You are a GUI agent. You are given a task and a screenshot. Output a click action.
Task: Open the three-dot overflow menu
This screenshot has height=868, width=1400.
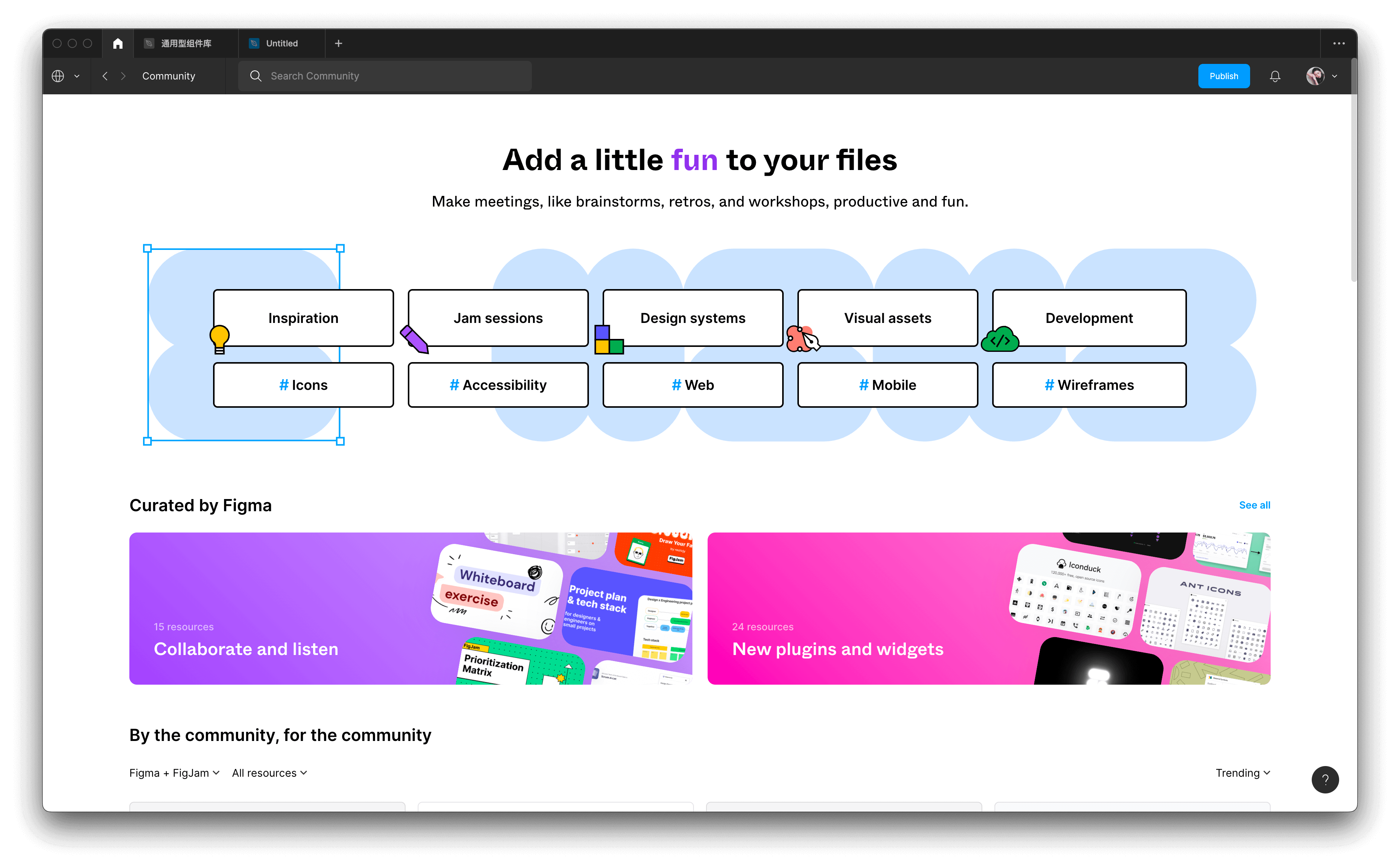[1339, 44]
